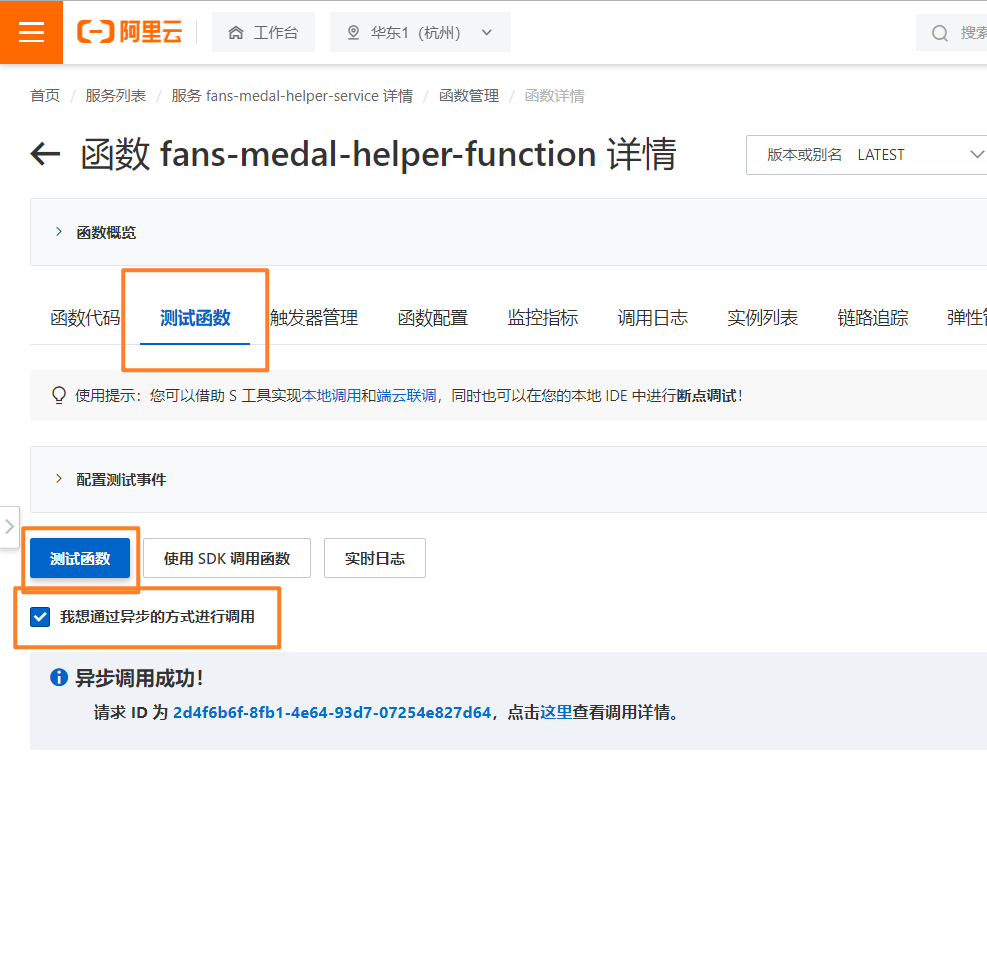Click the blue 测试函数 button

[x=80, y=559]
